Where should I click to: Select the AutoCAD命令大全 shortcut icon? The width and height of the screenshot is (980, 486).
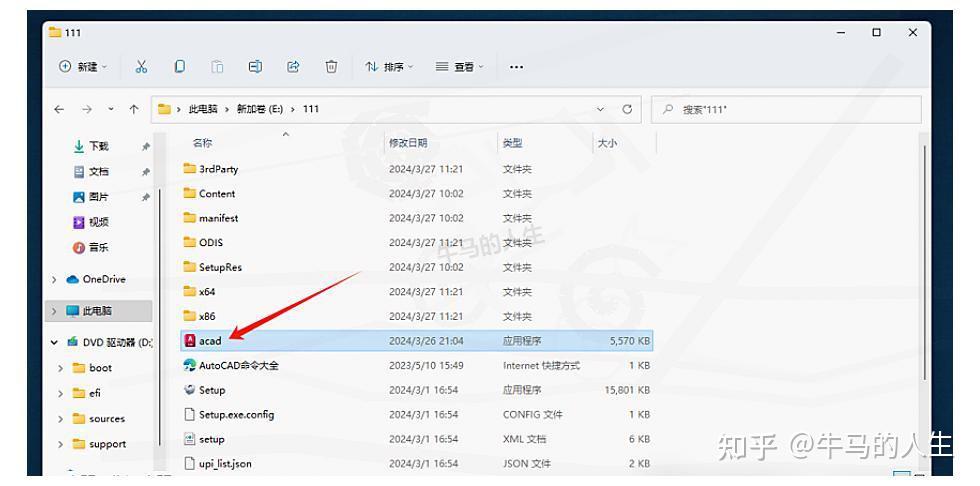pyautogui.click(x=190, y=365)
